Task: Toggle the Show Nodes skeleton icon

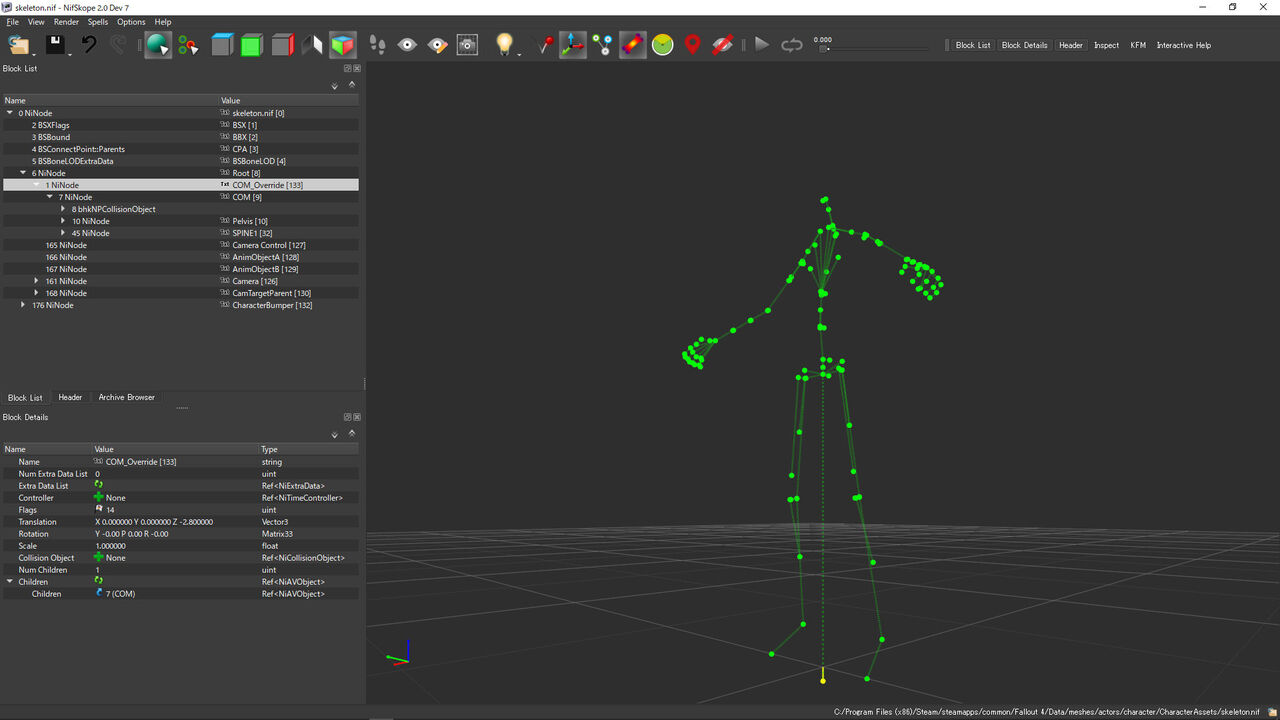Action: click(x=602, y=45)
